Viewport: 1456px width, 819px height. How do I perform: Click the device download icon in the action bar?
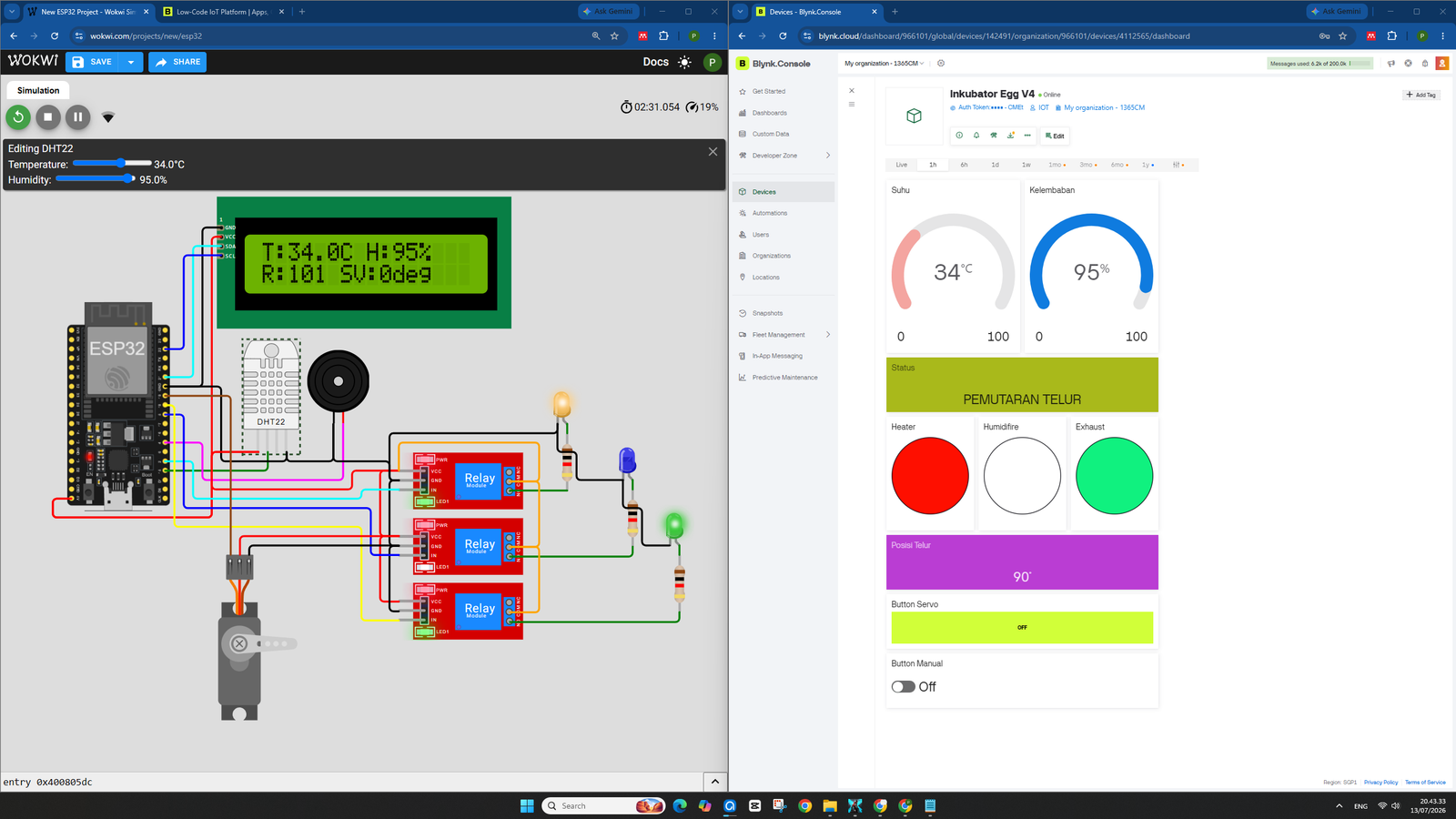click(x=1011, y=136)
